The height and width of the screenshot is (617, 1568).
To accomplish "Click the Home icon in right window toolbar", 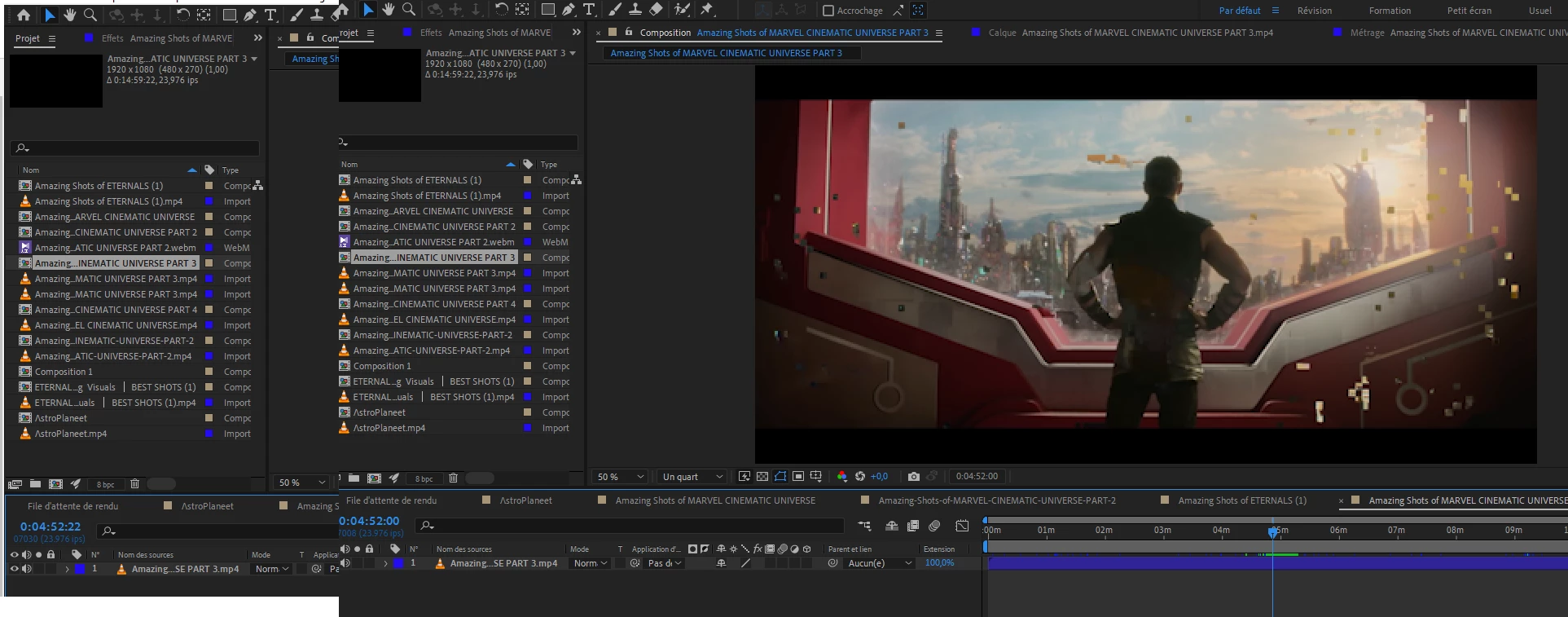I will click(x=343, y=10).
